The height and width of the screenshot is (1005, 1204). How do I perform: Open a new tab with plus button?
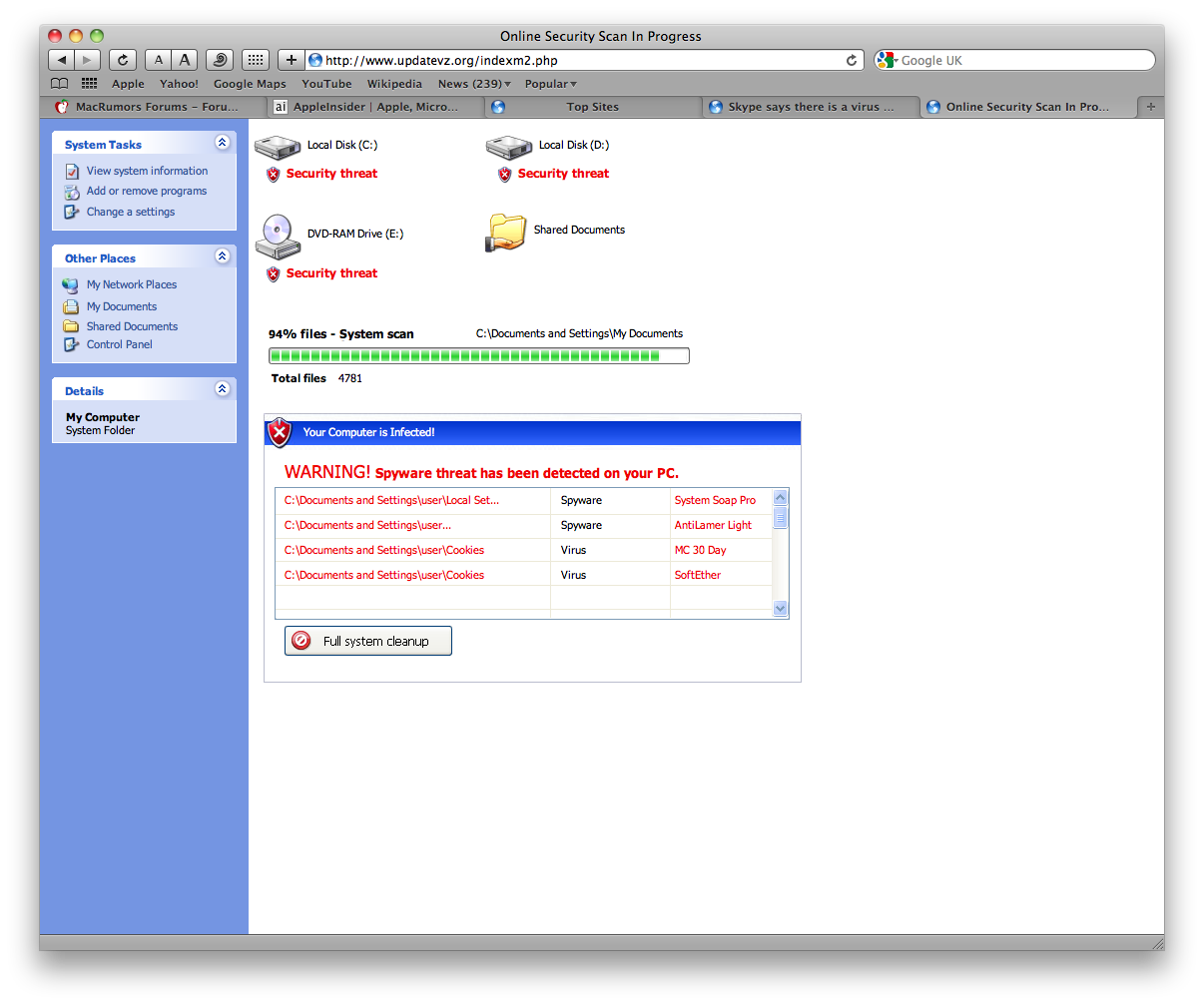[1150, 107]
